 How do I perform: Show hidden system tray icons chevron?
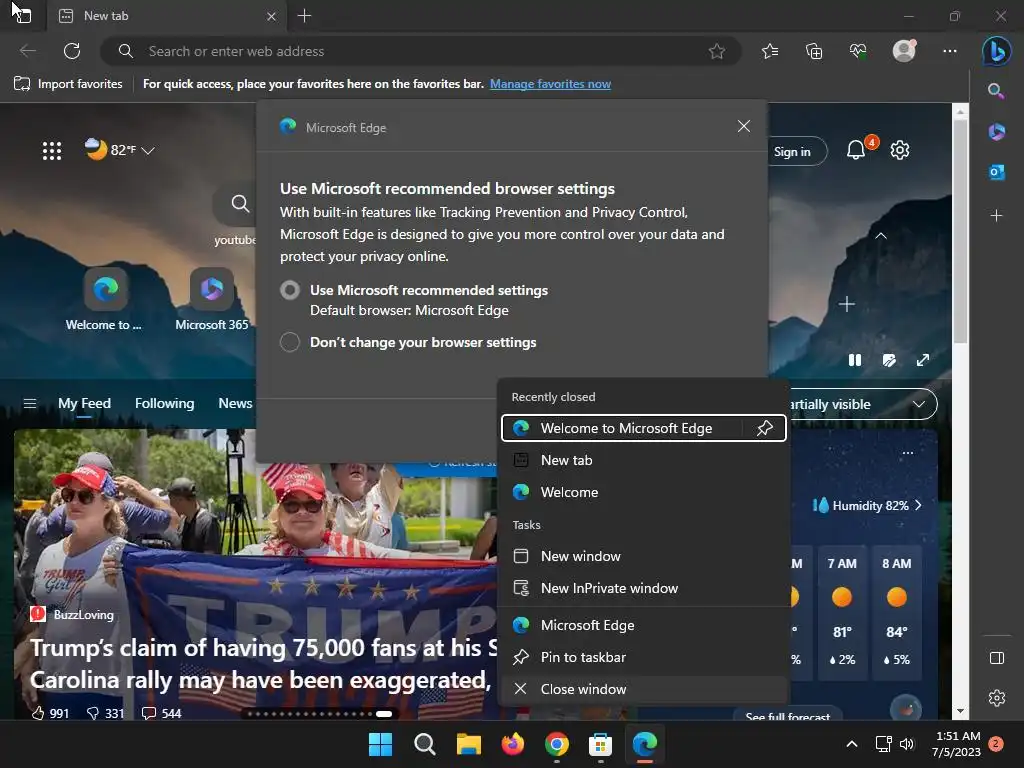coord(852,744)
